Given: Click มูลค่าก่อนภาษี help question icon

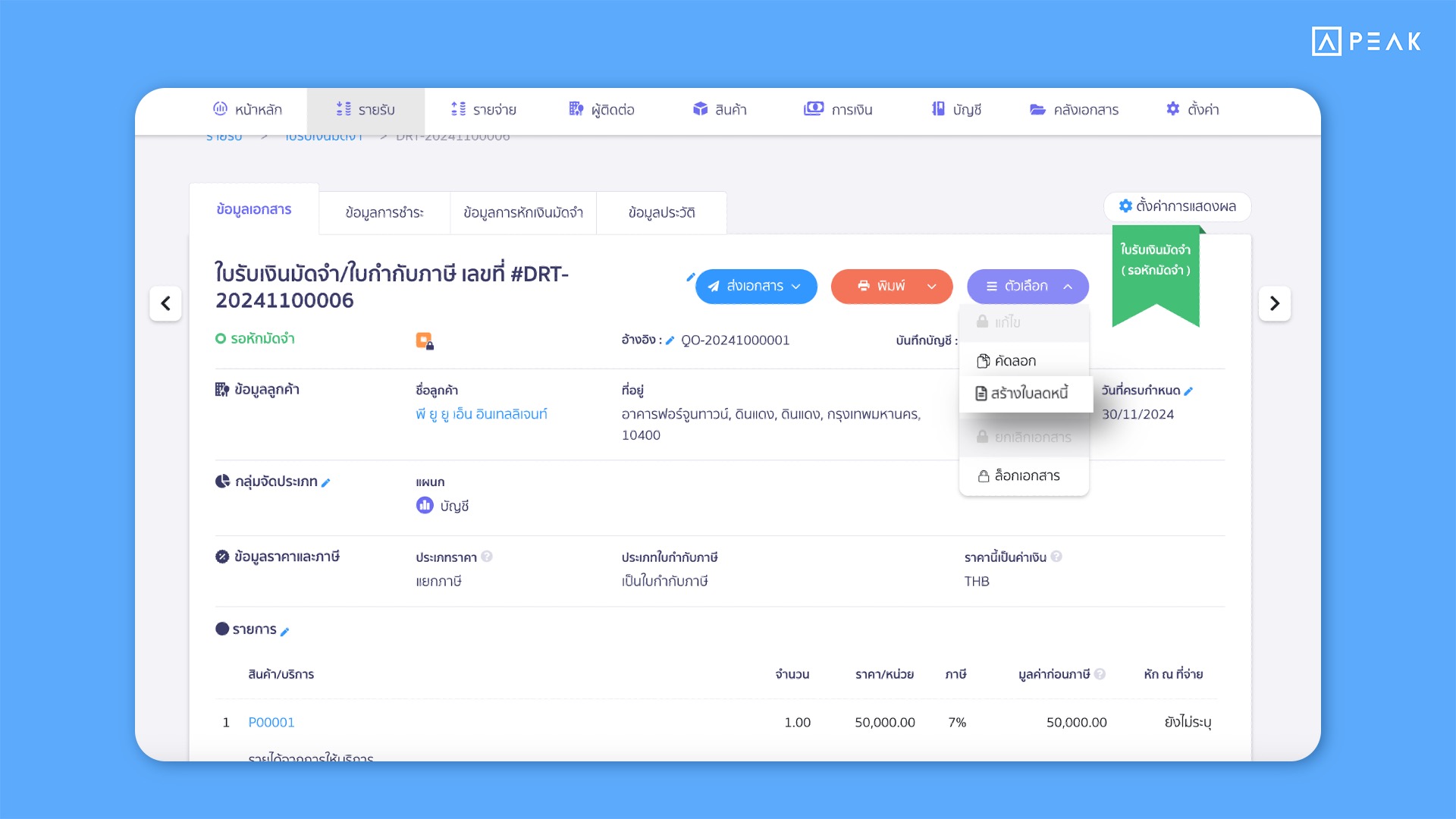Looking at the screenshot, I should tap(1100, 673).
